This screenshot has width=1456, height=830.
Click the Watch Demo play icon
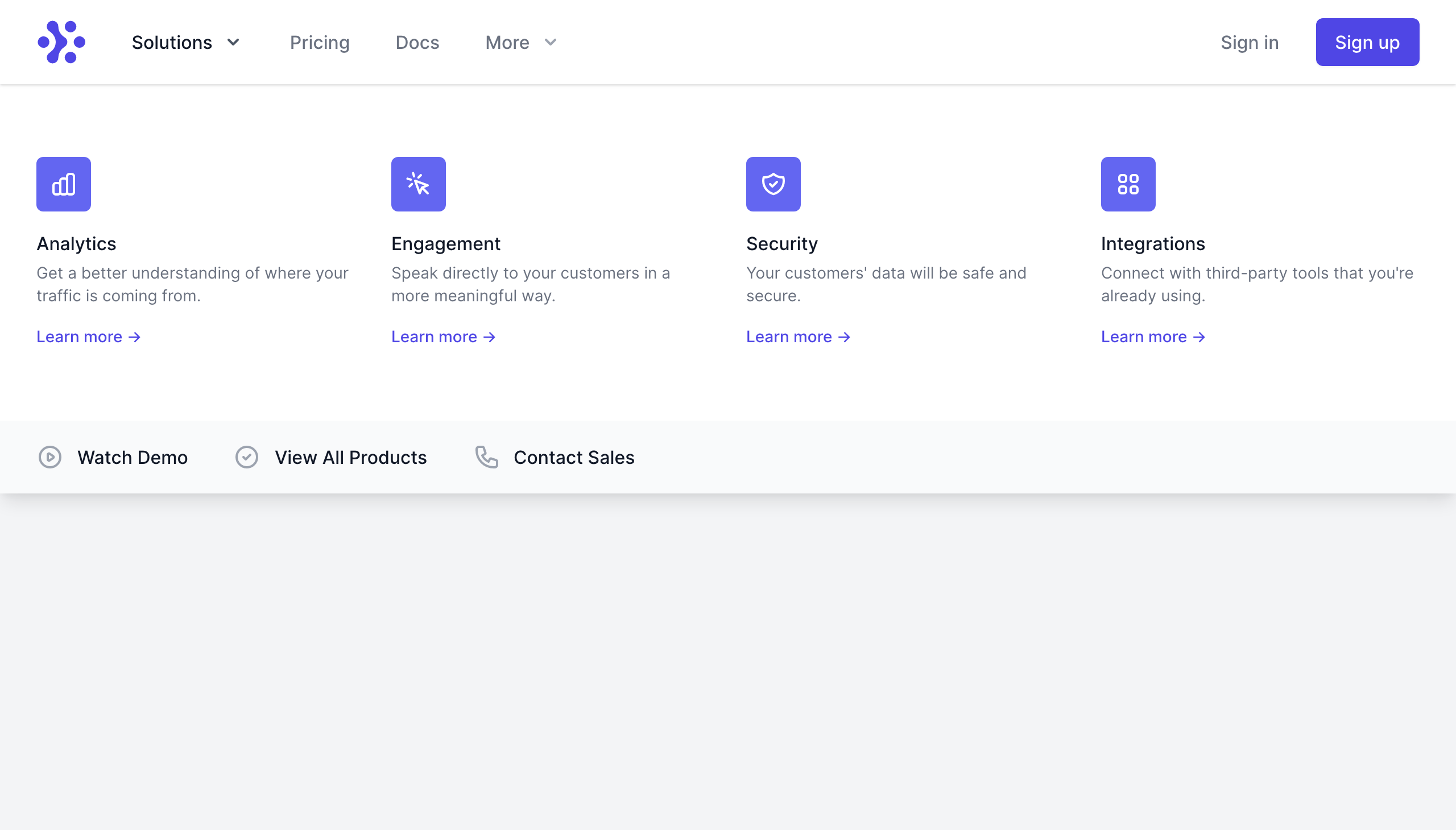point(50,457)
